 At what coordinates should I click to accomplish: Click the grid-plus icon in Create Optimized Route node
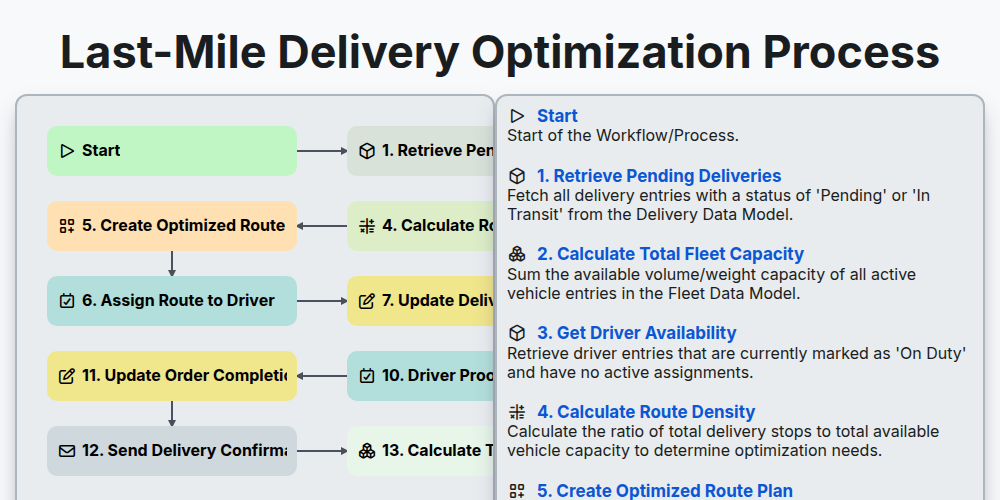pos(67,226)
